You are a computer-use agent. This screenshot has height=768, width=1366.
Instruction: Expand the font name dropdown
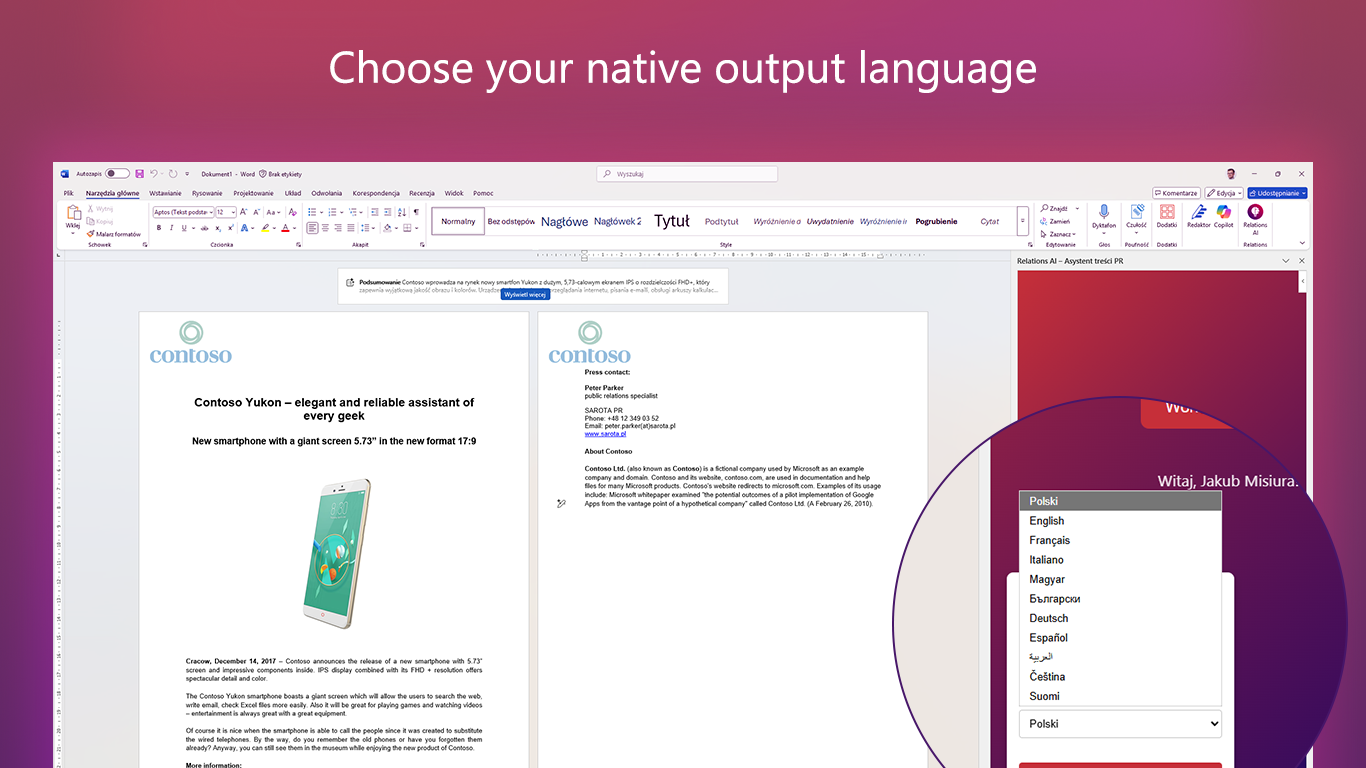(x=211, y=212)
